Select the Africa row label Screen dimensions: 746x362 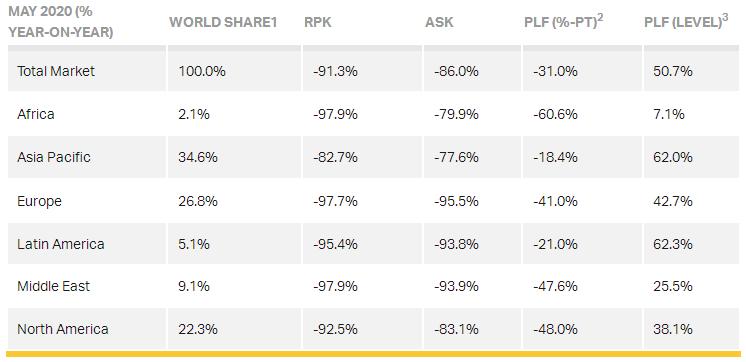click(36, 114)
